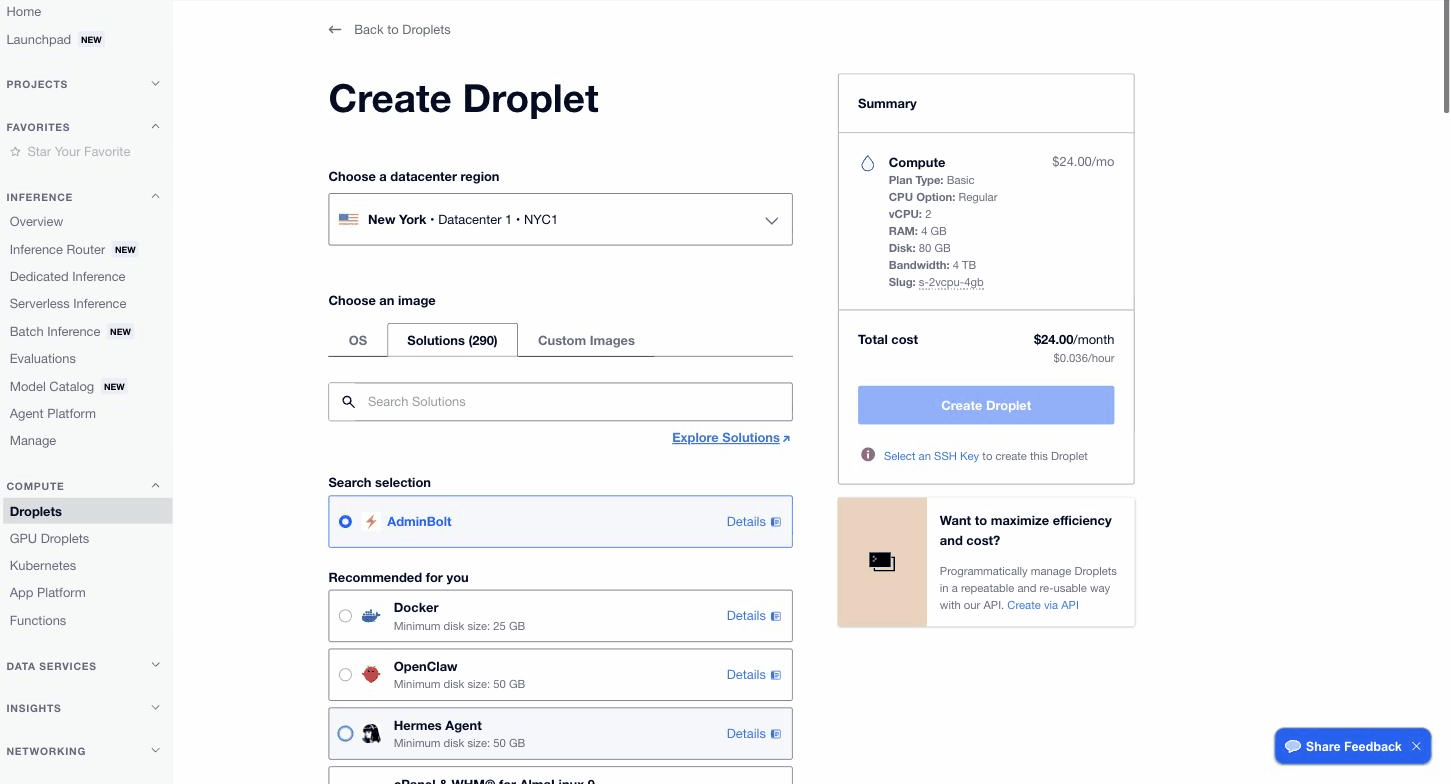Image resolution: width=1451 pixels, height=784 pixels.
Task: Open the datacenter region dropdown
Action: tap(560, 220)
